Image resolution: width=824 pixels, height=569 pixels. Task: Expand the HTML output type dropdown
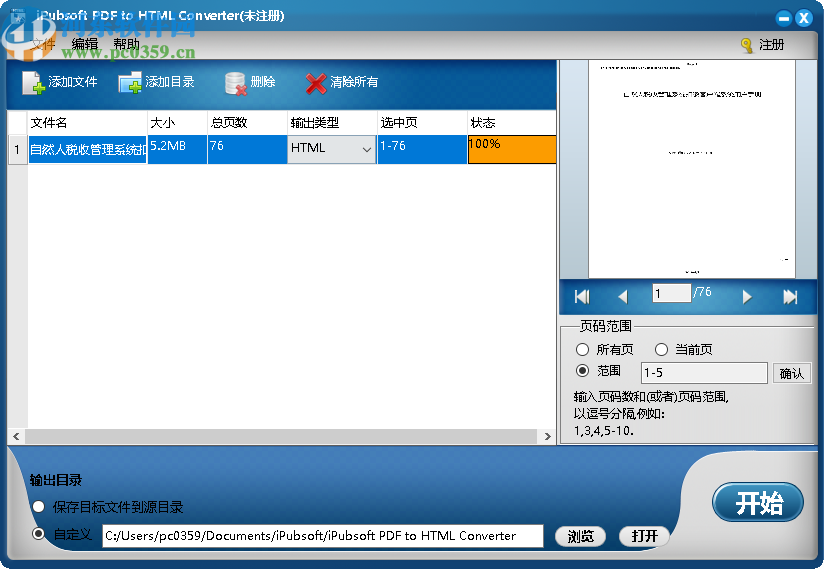click(x=366, y=149)
